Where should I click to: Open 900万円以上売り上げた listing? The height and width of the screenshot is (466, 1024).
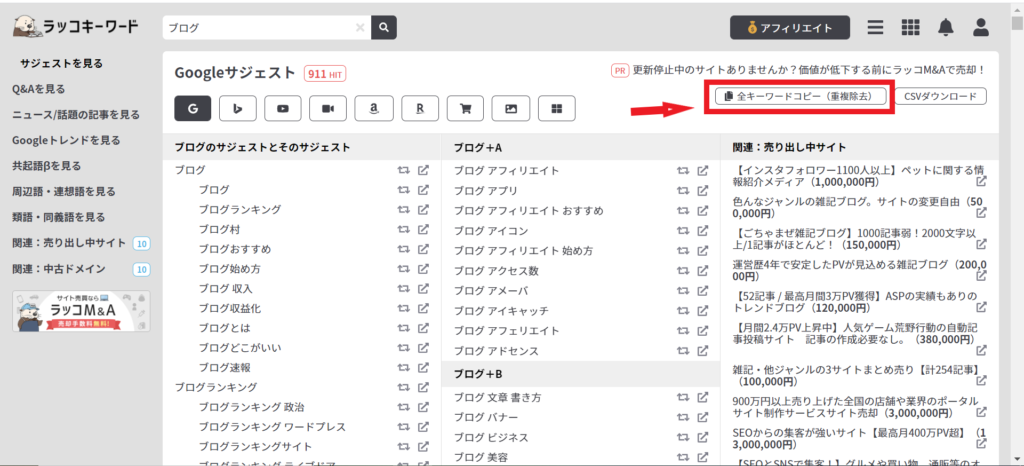coord(854,407)
